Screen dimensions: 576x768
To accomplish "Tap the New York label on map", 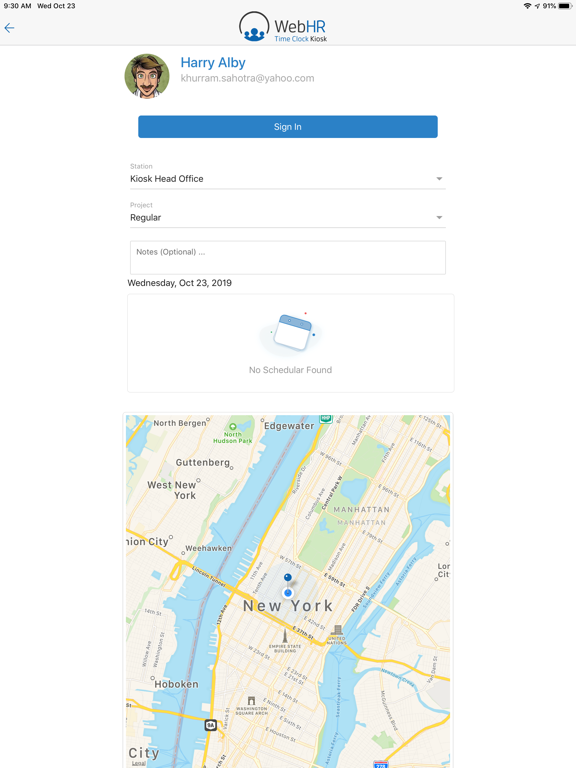I will (288, 606).
